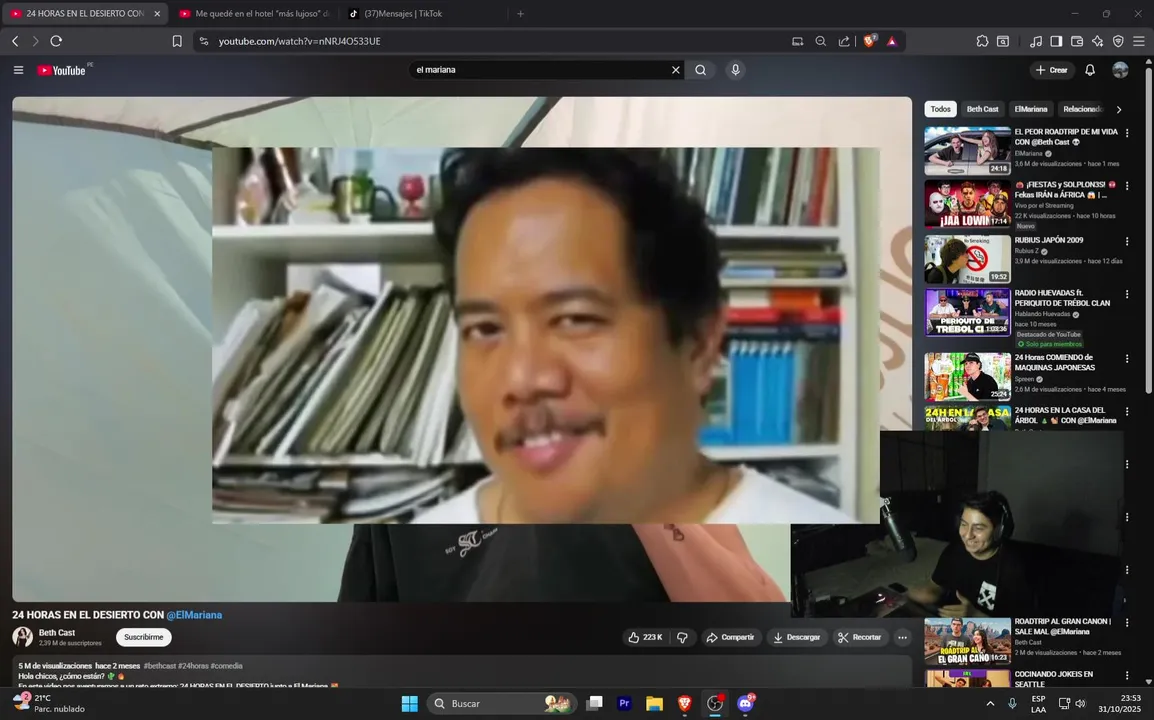Like the video showing 223 K
The height and width of the screenshot is (720, 1154).
click(645, 638)
